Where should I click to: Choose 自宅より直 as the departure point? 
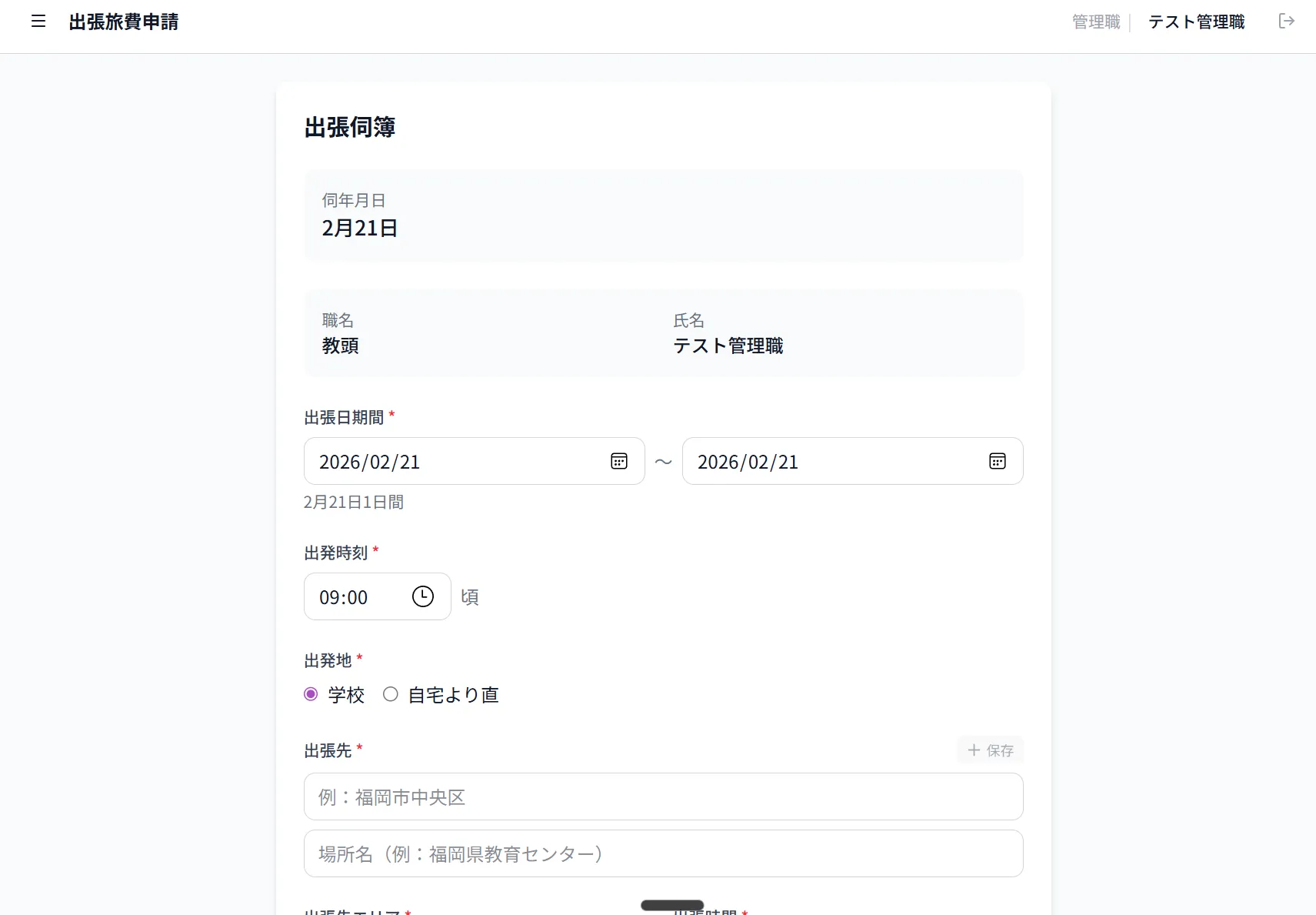pyautogui.click(x=391, y=693)
